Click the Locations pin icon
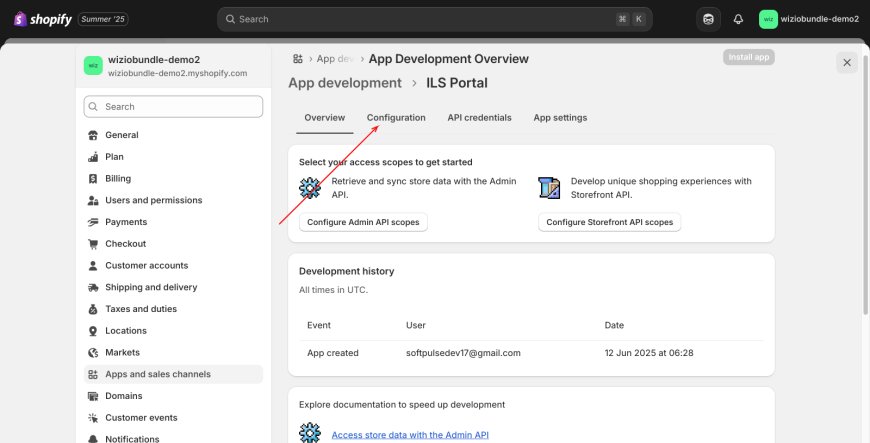870x443 pixels. pos(93,331)
